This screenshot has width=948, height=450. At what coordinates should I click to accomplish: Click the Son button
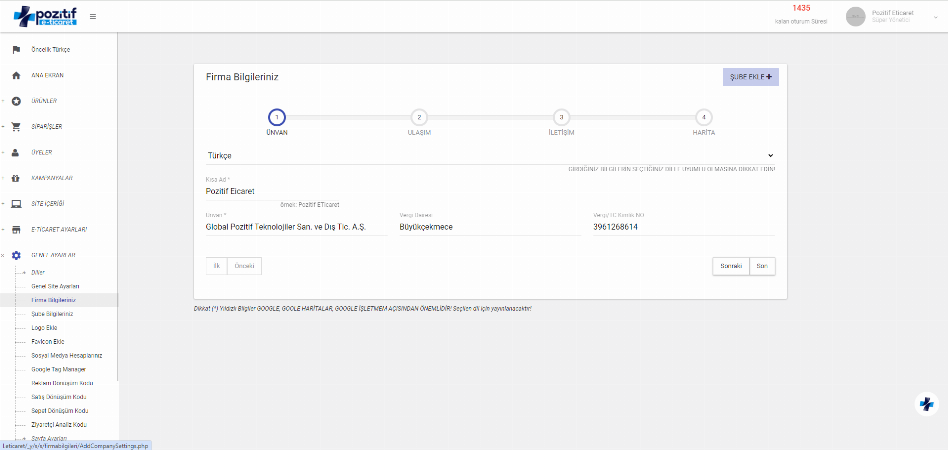point(762,266)
